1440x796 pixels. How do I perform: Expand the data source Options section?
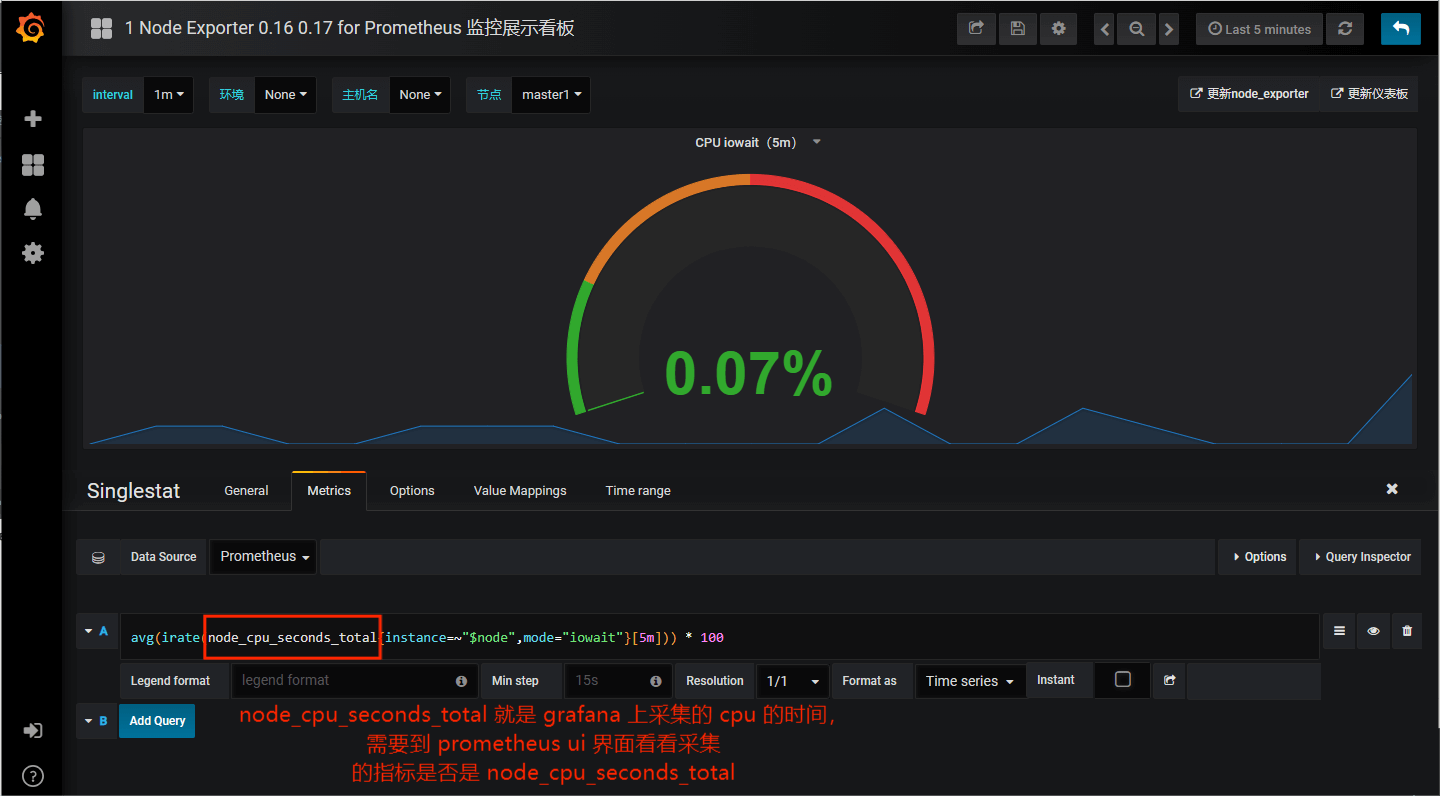pyautogui.click(x=1258, y=557)
